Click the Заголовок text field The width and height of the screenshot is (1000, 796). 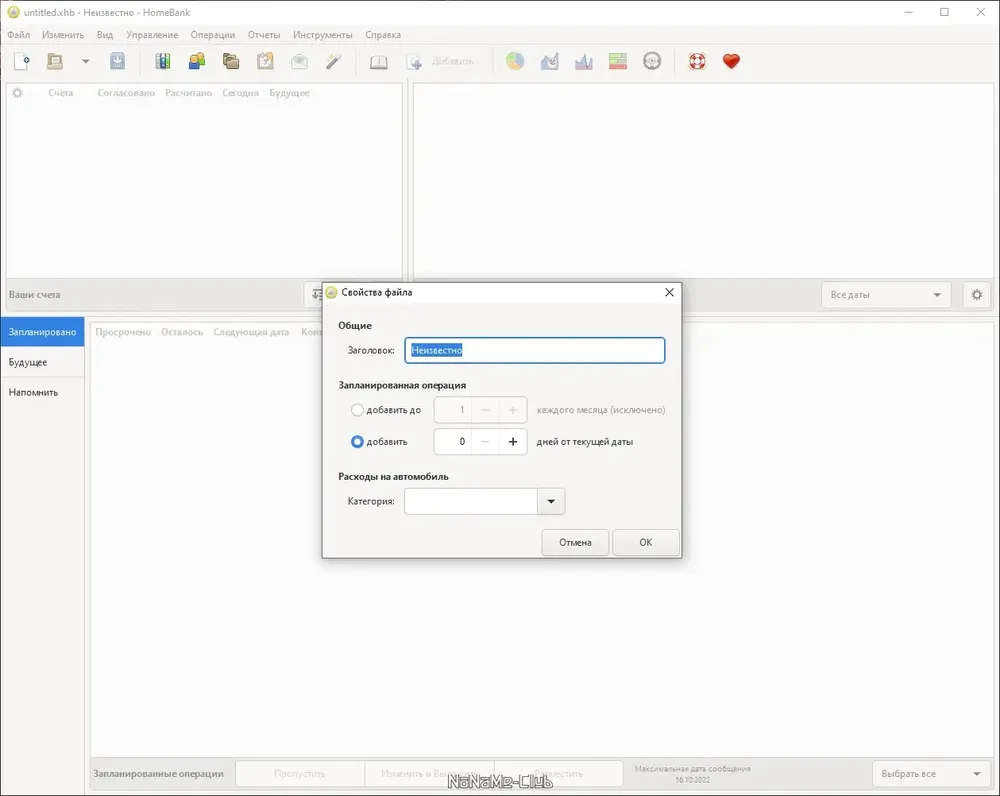(x=534, y=350)
